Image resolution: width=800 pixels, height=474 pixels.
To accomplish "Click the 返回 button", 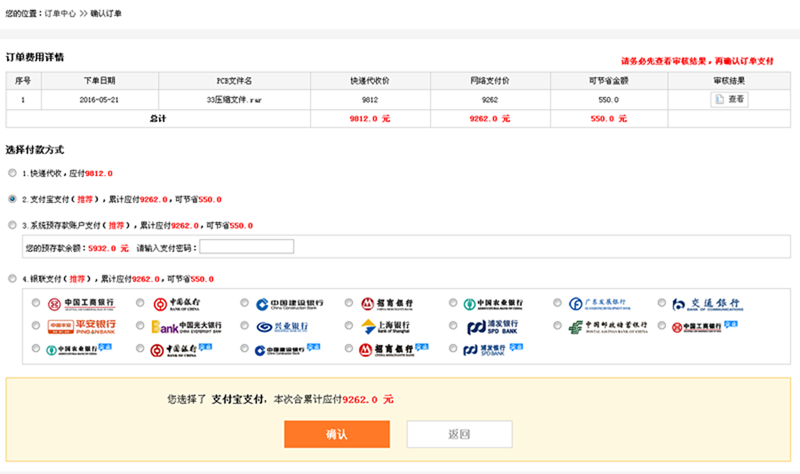I will [459, 434].
